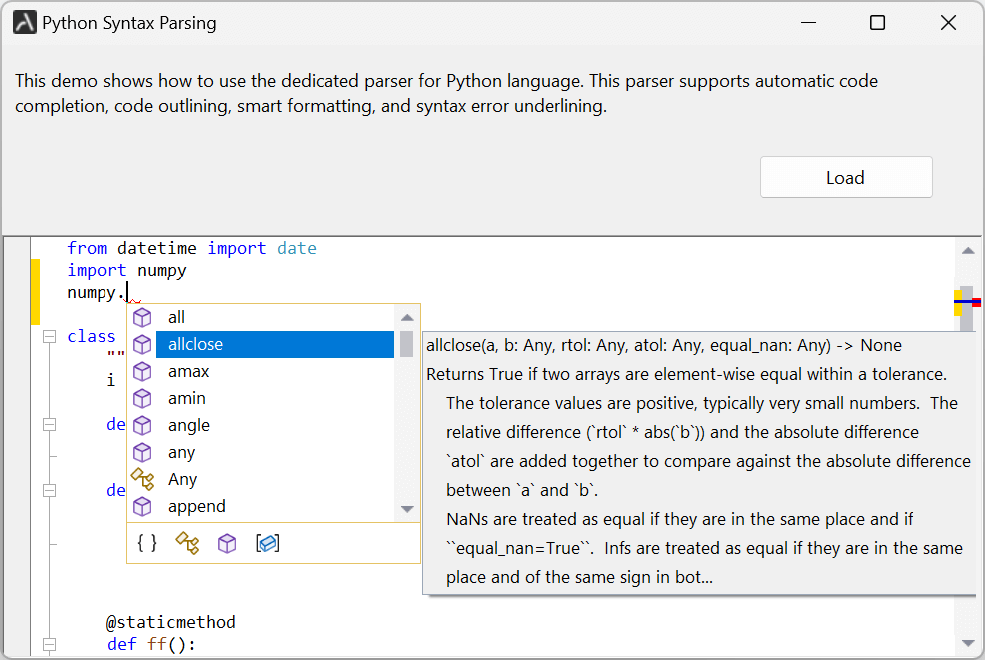The image size is (985, 660).
Task: Click the 'import numpy' code line
Action: (127, 271)
